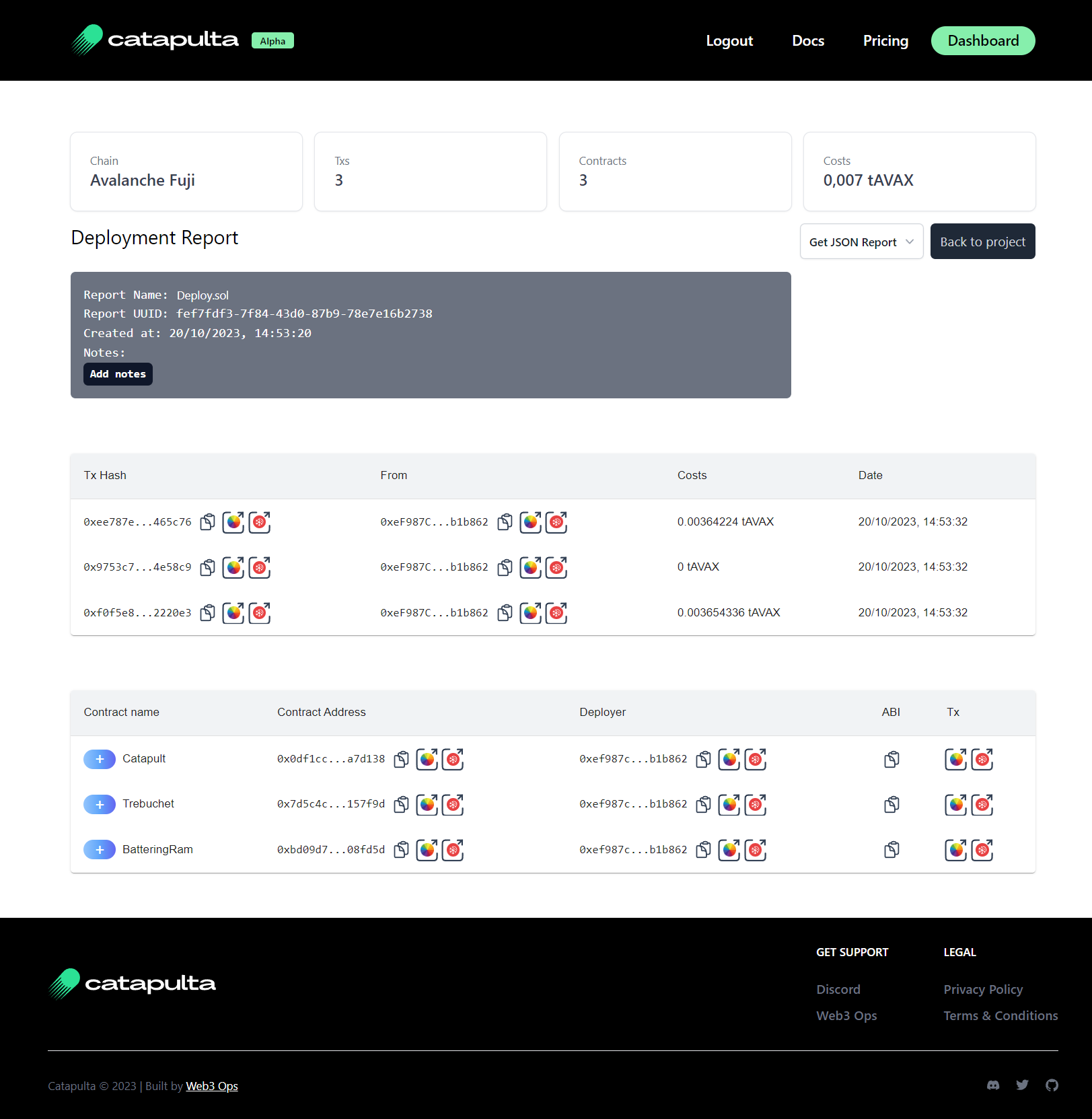Image resolution: width=1092 pixels, height=1119 pixels.
Task: Open the Twitter icon in the footer
Action: pyautogui.click(x=1022, y=1085)
